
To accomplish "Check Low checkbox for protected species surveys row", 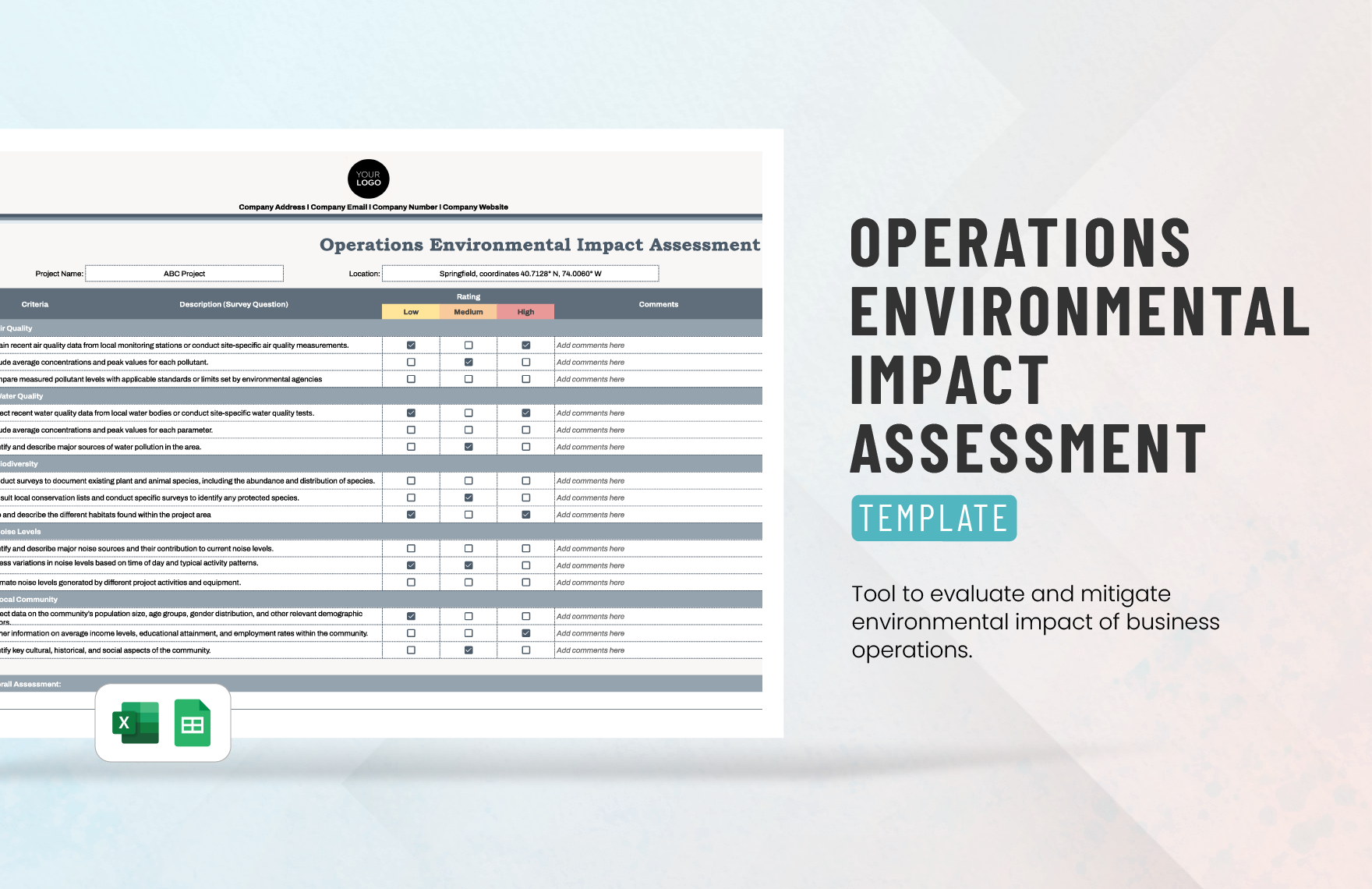I will (411, 498).
